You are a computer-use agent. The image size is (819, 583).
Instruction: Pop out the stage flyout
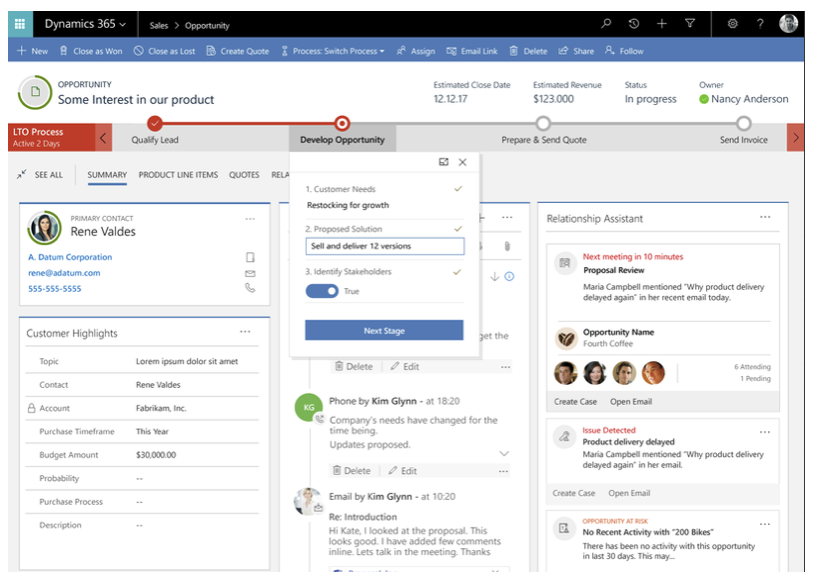pos(443,162)
